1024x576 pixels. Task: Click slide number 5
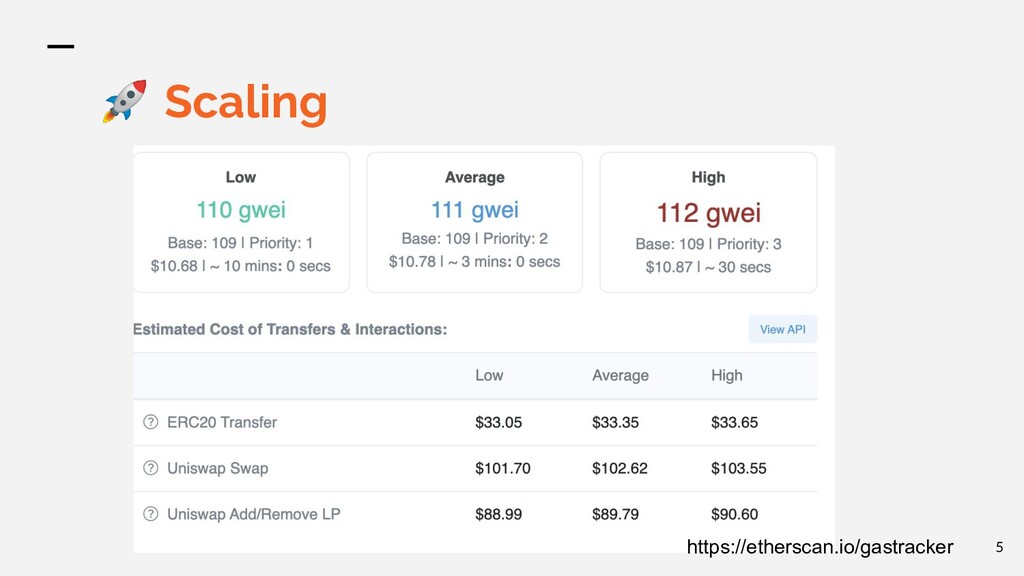point(997,547)
